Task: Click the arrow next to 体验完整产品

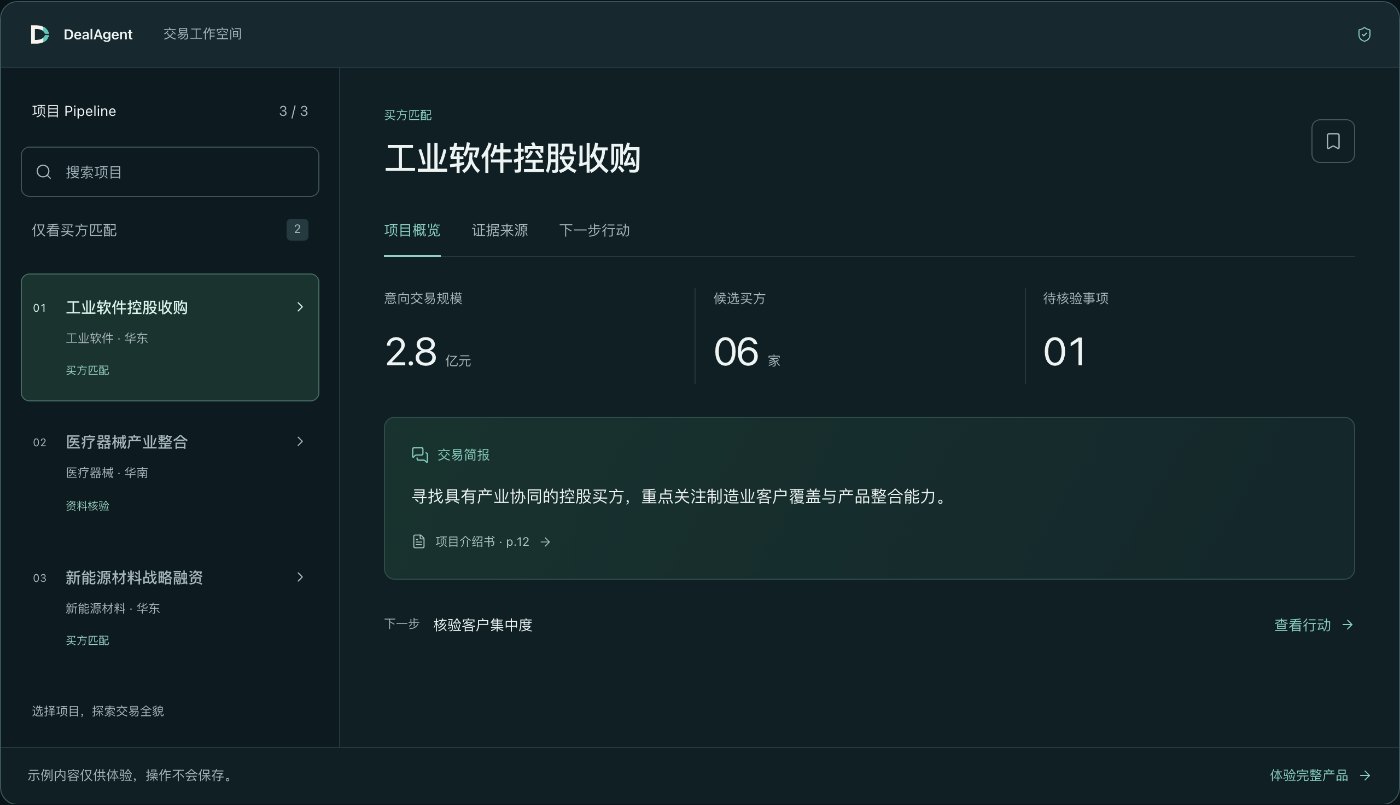Action: pyautogui.click(x=1365, y=775)
